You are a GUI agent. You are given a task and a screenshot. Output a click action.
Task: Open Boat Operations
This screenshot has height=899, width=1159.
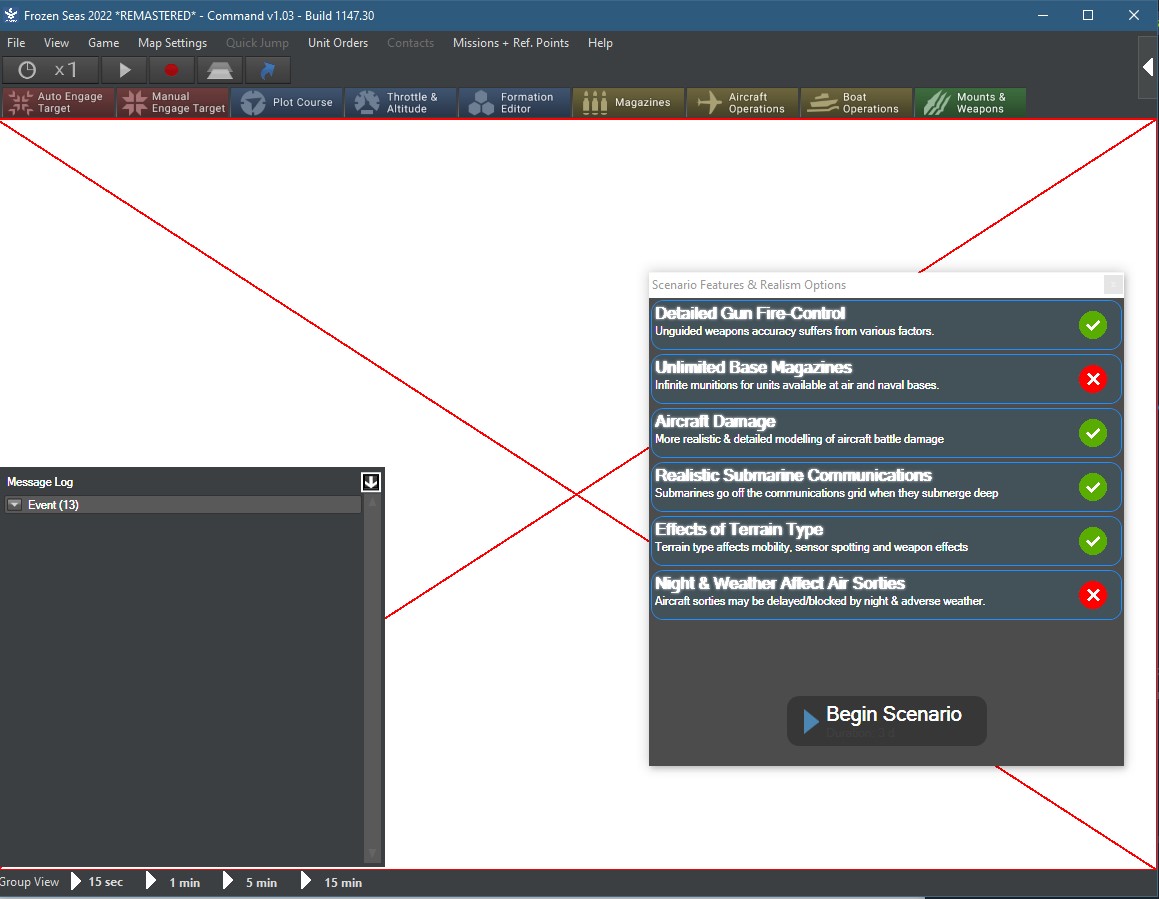(x=856, y=102)
